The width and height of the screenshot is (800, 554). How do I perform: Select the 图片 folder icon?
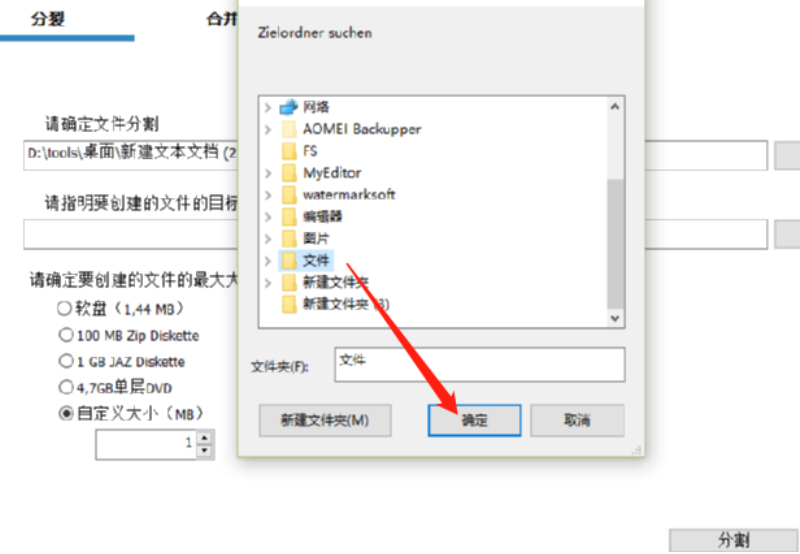pyautogui.click(x=289, y=239)
